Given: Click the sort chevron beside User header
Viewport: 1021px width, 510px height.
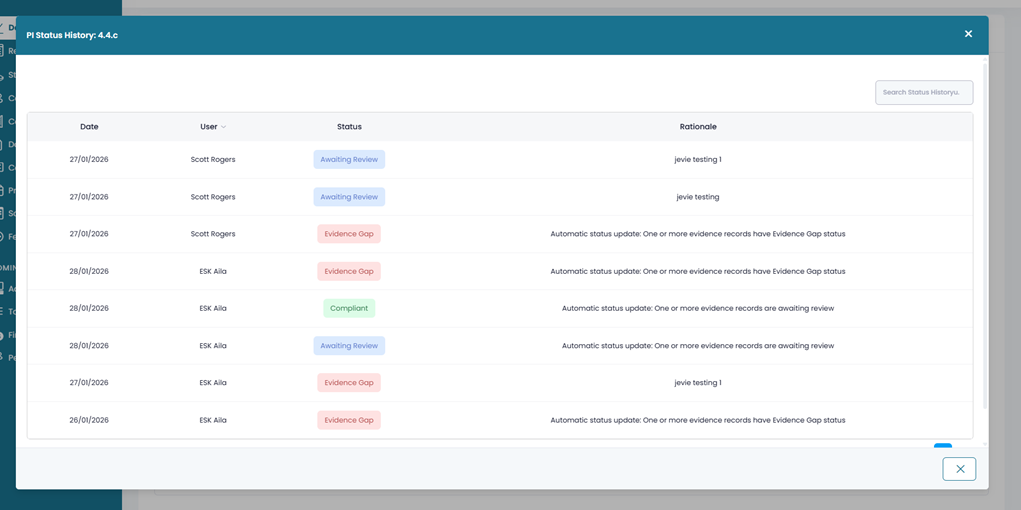Looking at the screenshot, I should [x=224, y=127].
